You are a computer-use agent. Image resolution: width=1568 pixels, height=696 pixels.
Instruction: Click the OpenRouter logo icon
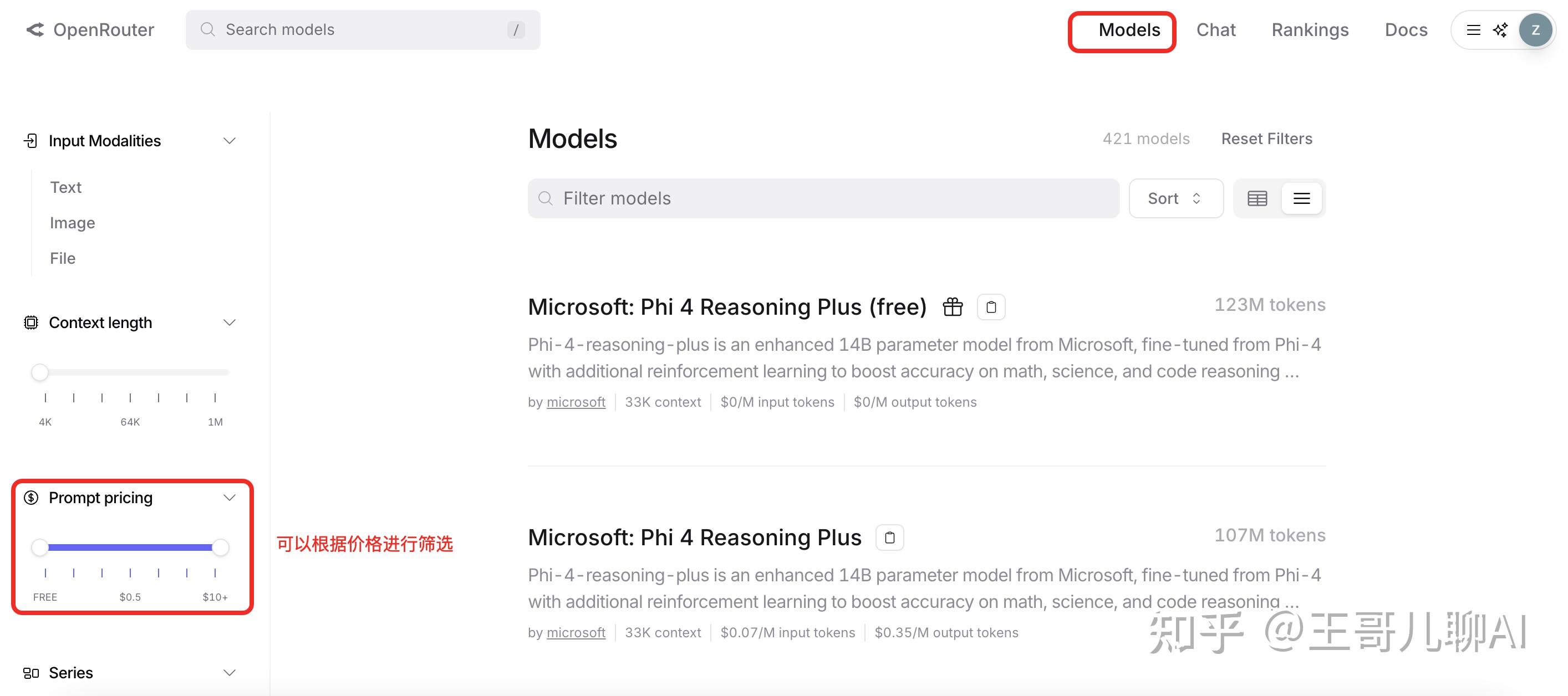35,30
